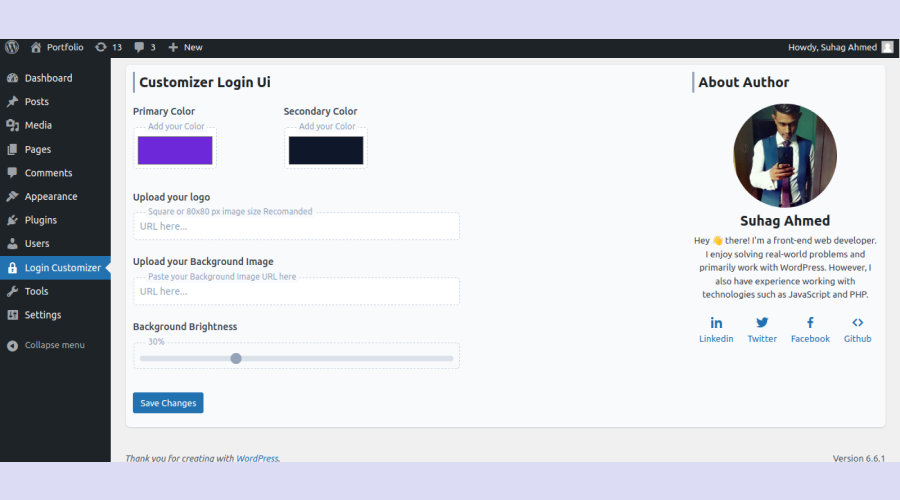The height and width of the screenshot is (500, 900).
Task: Click Save Changes button
Action: [x=168, y=403]
